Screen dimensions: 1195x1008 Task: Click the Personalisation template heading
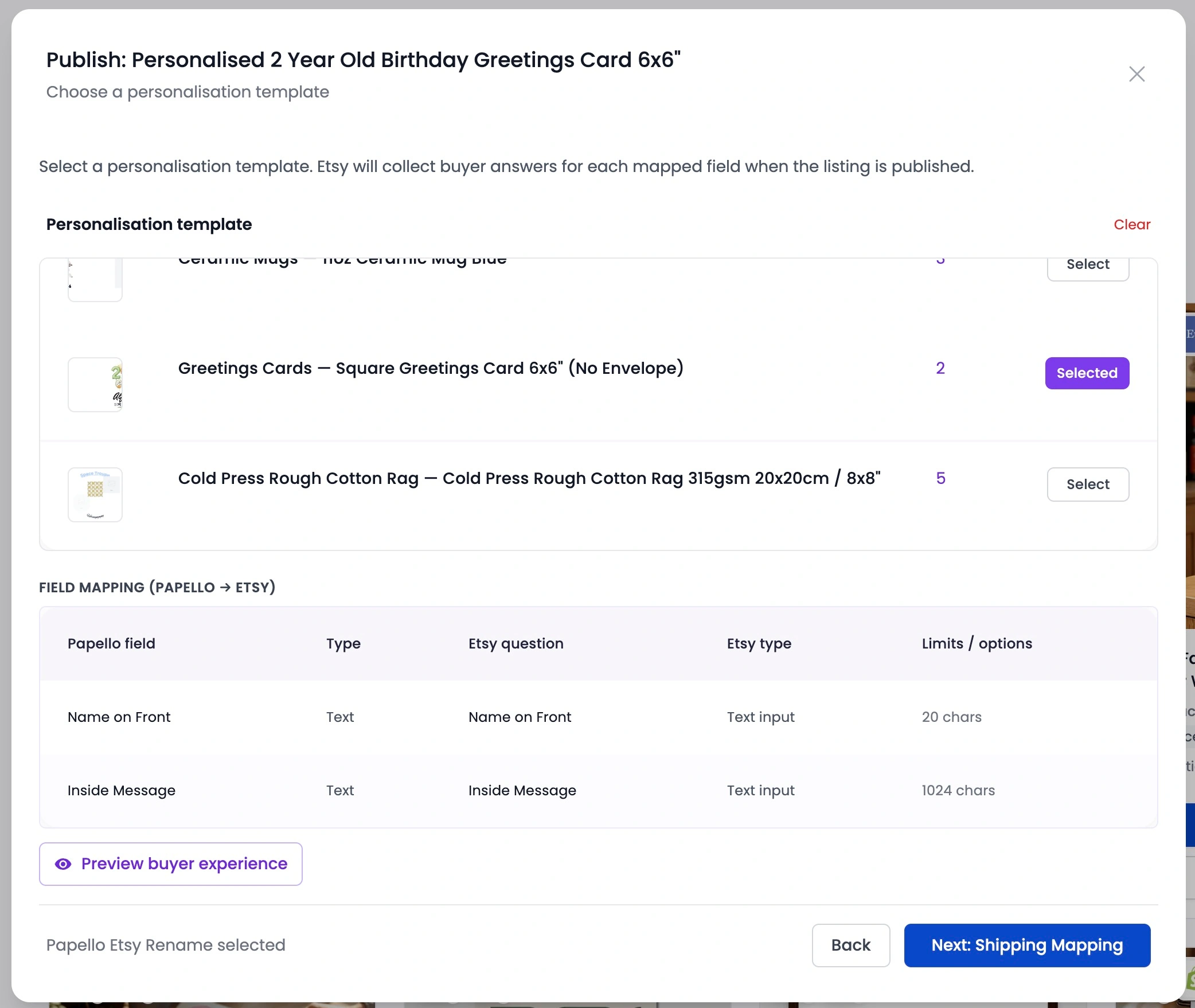click(x=149, y=224)
